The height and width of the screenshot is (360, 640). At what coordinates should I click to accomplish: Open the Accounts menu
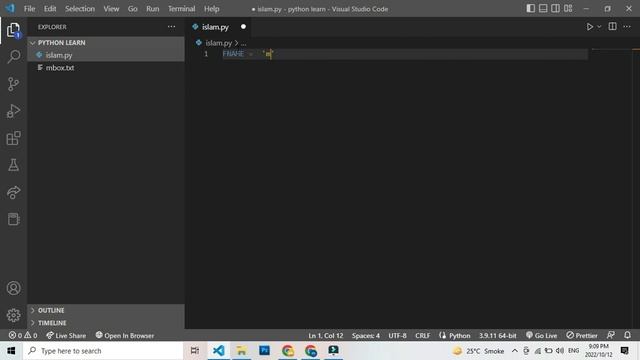[x=13, y=288]
